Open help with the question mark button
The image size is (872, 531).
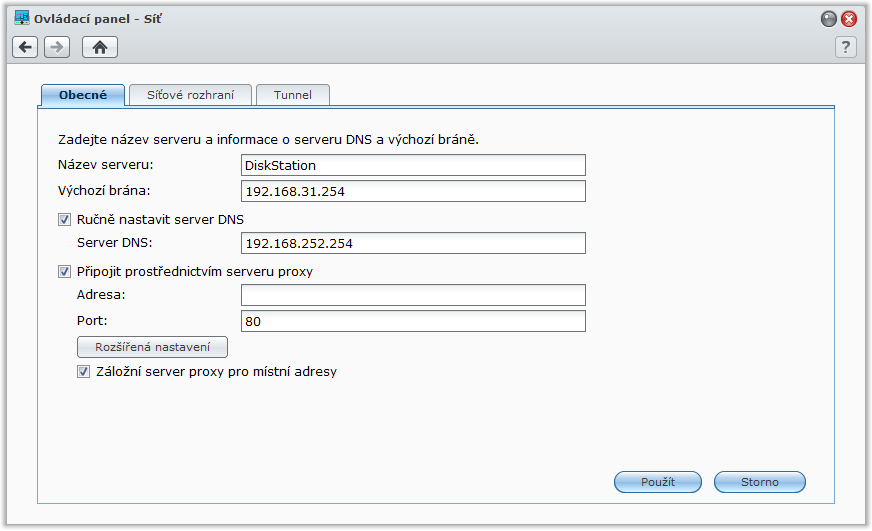point(845,47)
